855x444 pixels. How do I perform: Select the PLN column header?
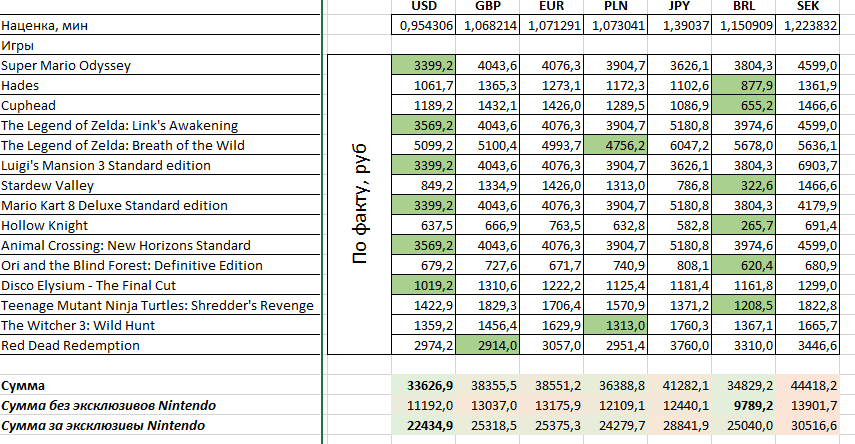616,7
